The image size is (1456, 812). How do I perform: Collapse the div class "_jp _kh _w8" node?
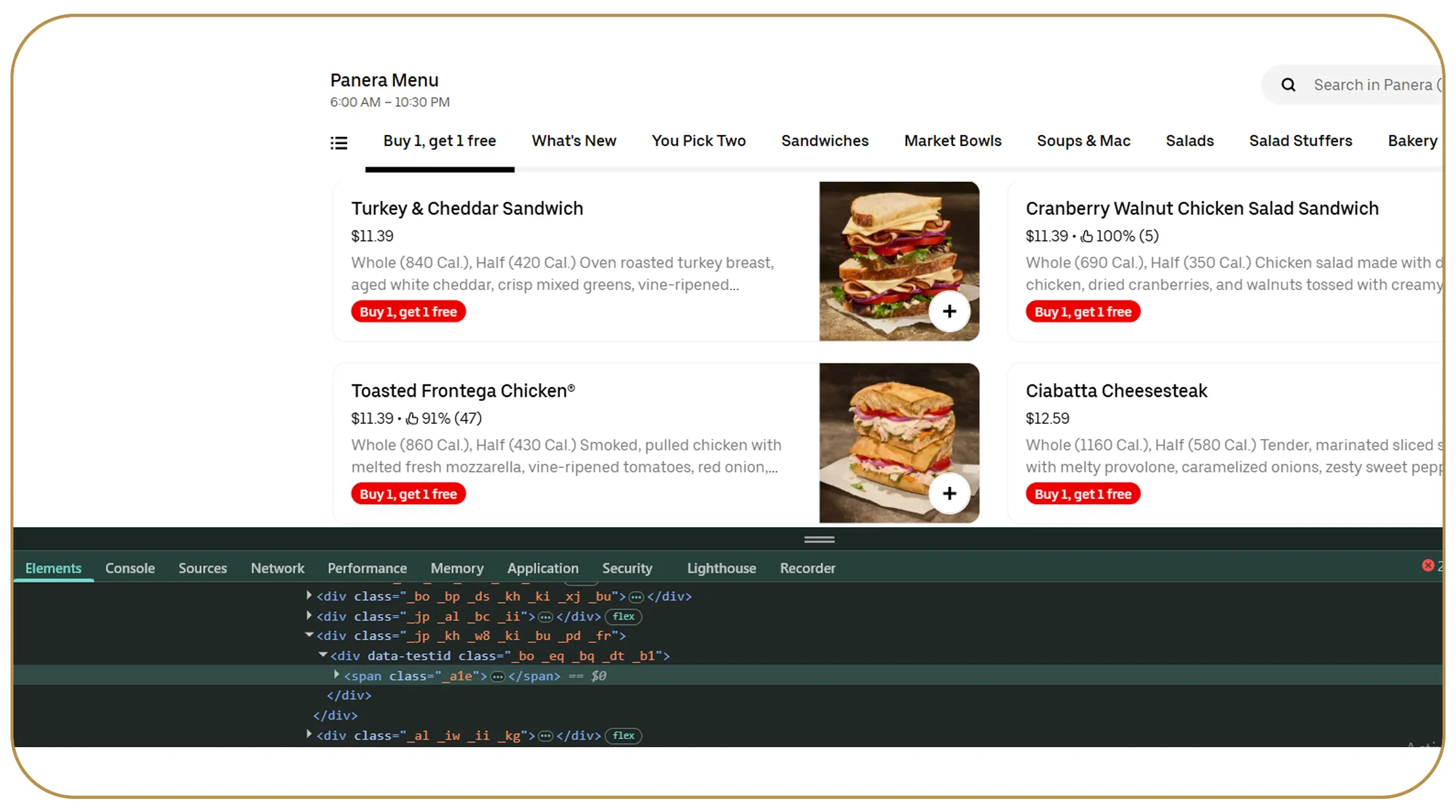coord(309,635)
